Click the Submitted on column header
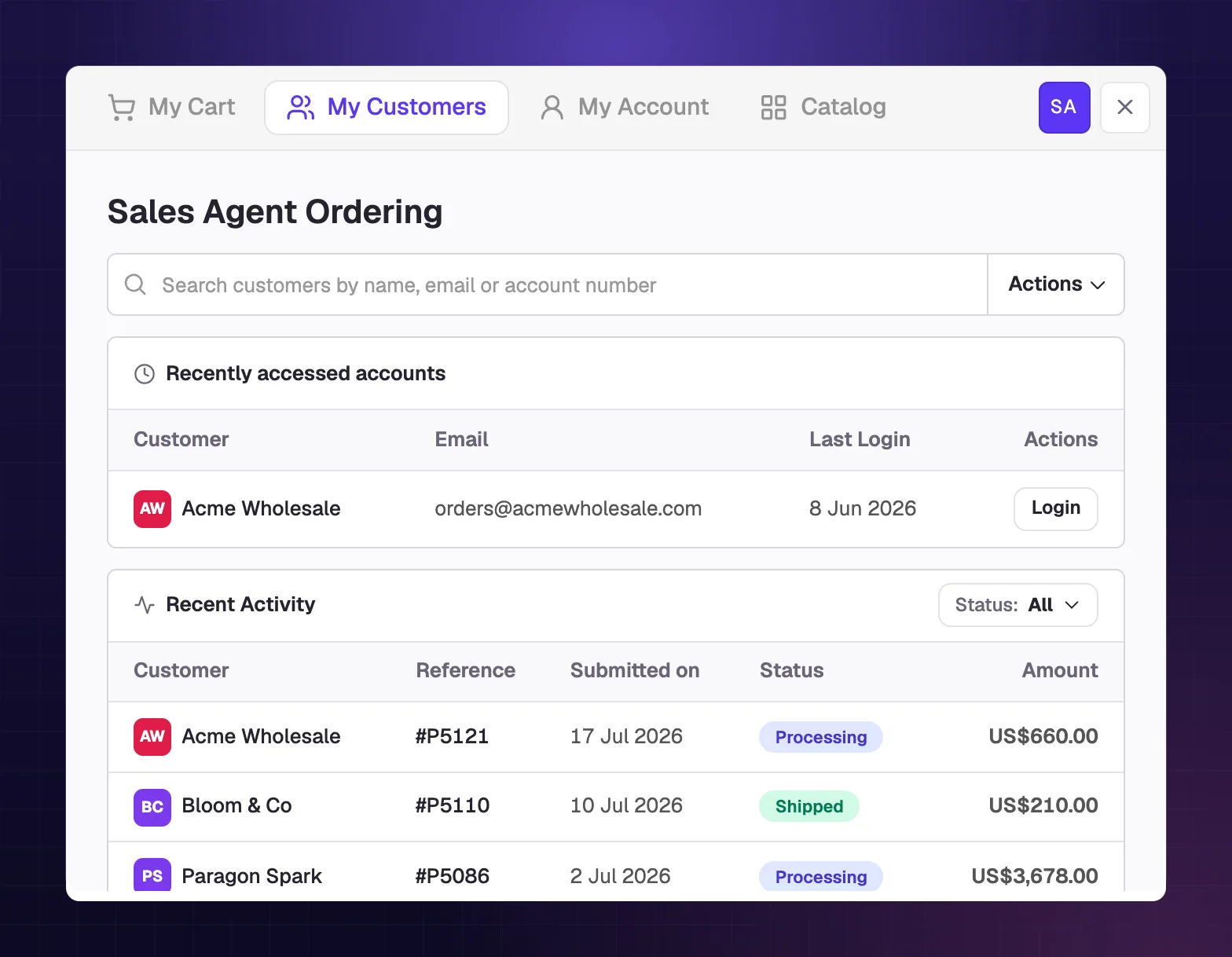1232x957 pixels. coord(635,670)
